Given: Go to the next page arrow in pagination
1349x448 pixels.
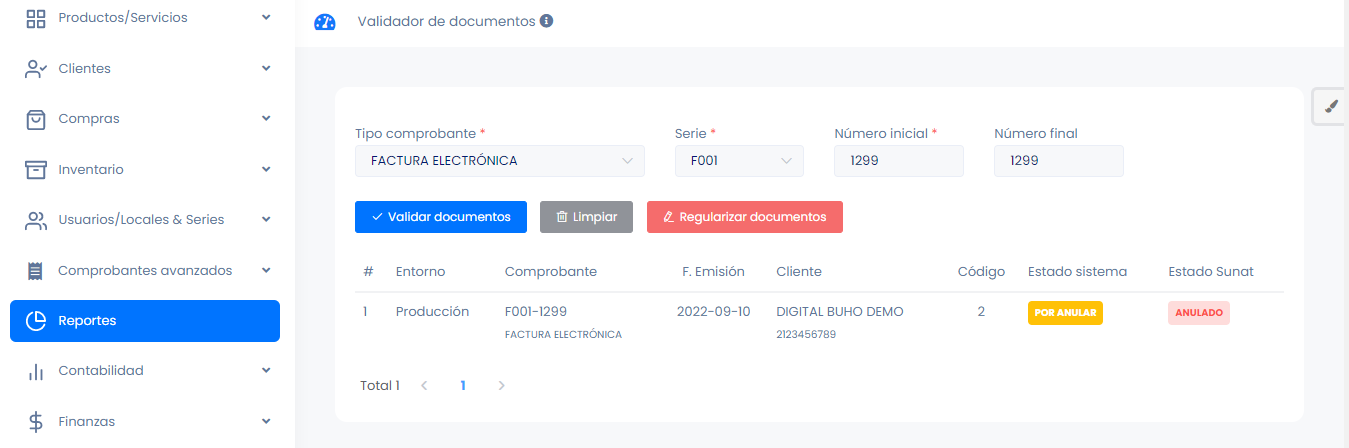Looking at the screenshot, I should 501,385.
